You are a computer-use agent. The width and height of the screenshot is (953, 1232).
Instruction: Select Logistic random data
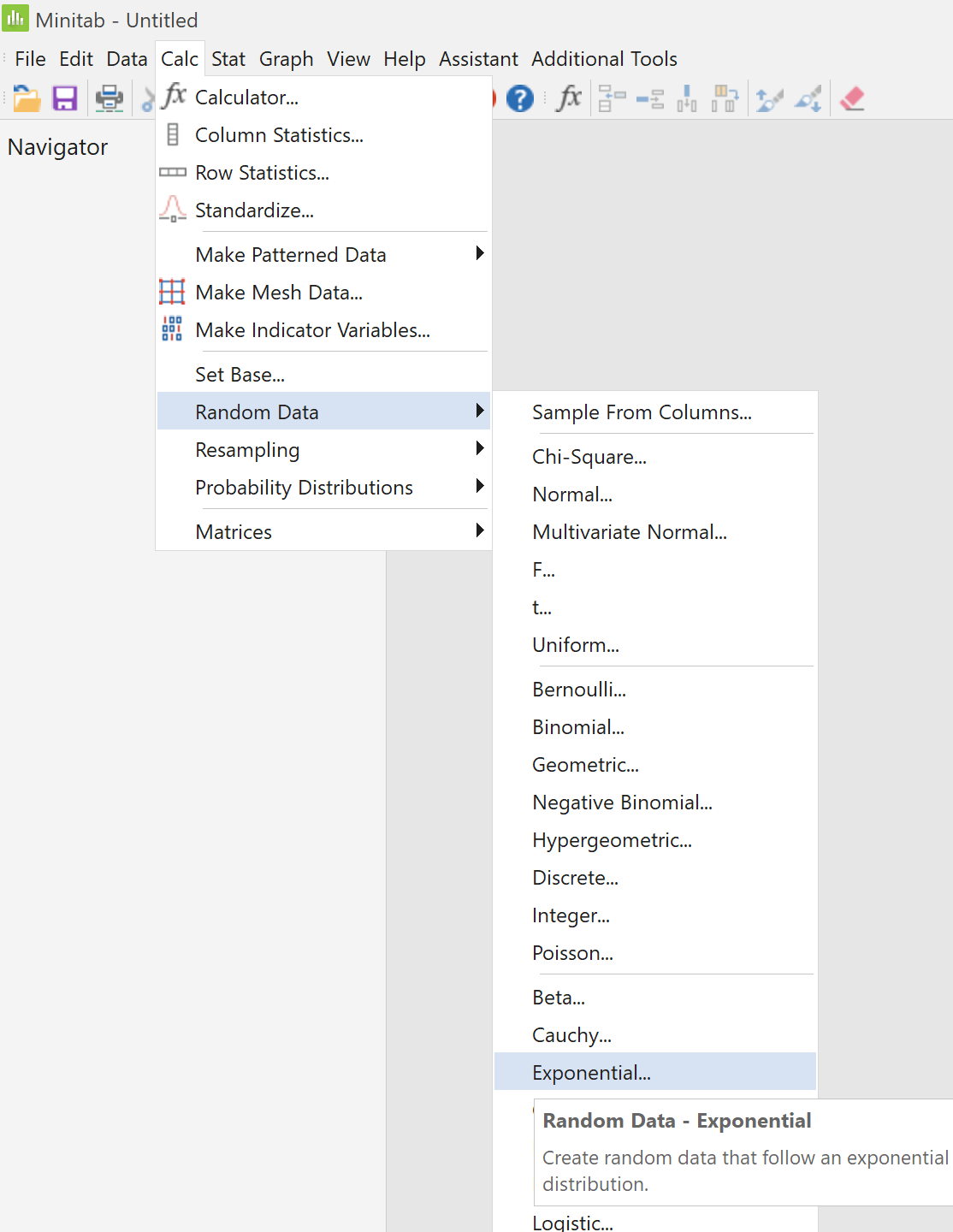pos(655,1221)
